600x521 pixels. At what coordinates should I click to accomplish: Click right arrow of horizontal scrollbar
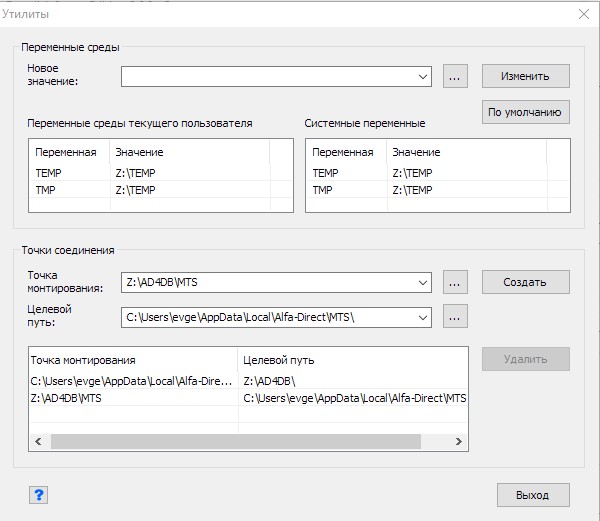pos(459,441)
